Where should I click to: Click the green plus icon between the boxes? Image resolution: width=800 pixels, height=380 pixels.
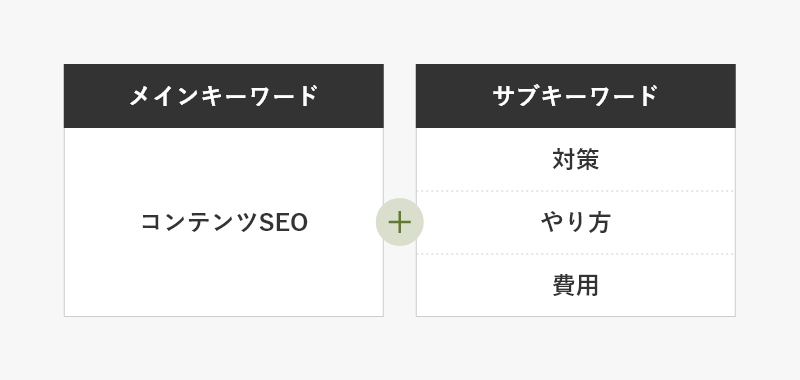[x=399, y=222]
